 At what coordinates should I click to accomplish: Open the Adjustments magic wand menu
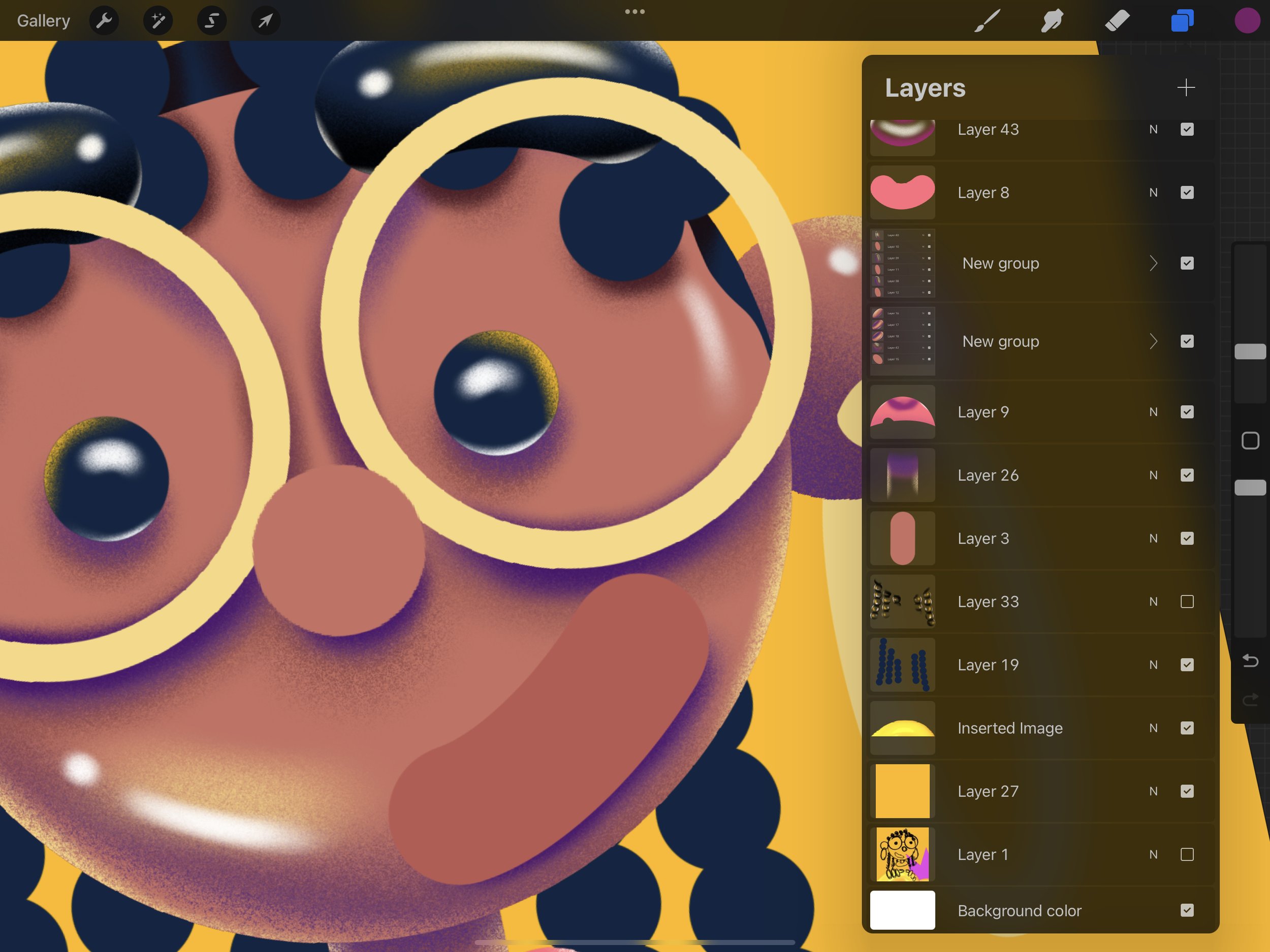pos(158,21)
